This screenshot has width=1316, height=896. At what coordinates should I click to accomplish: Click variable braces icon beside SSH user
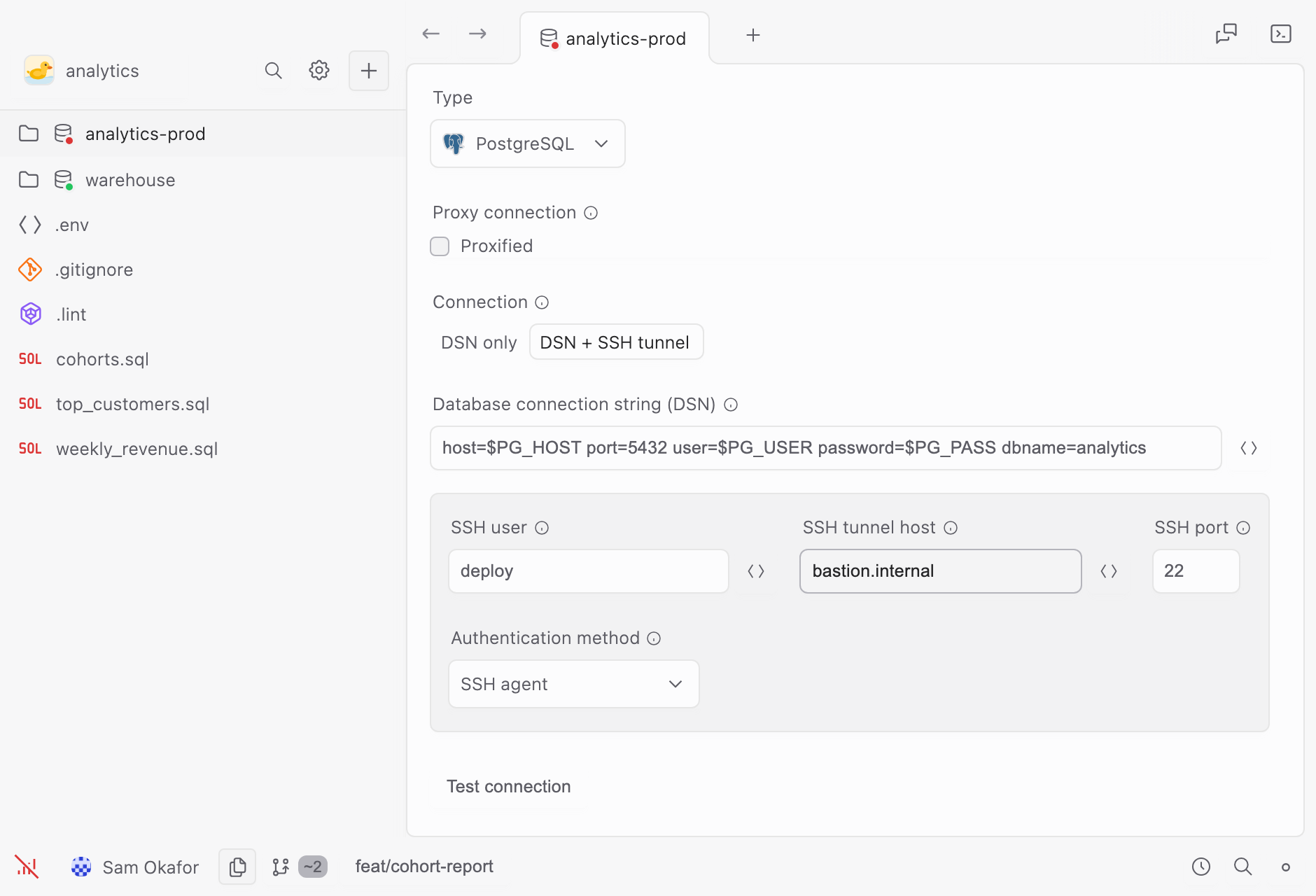click(756, 571)
